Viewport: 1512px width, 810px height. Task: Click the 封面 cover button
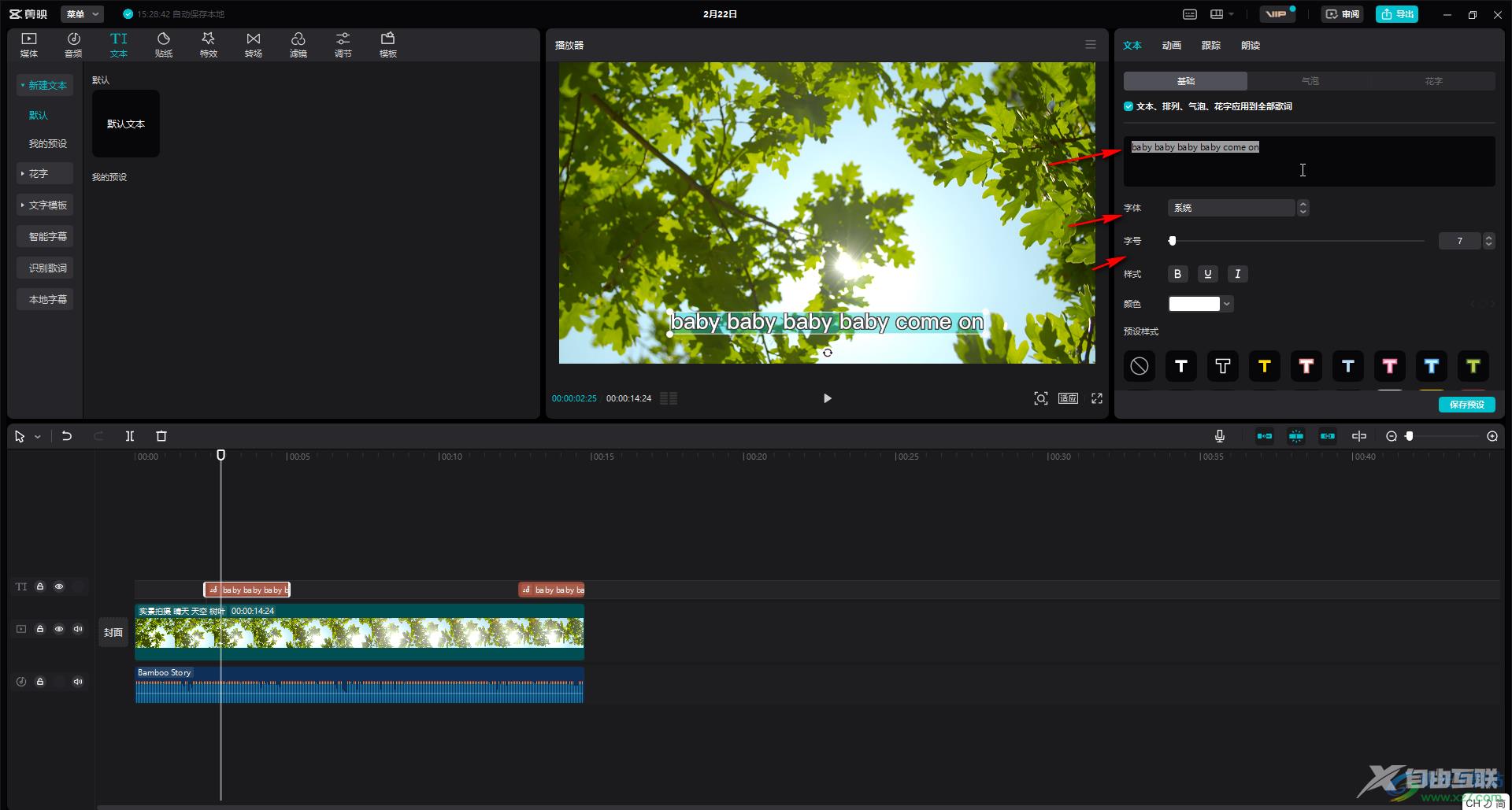[113, 632]
